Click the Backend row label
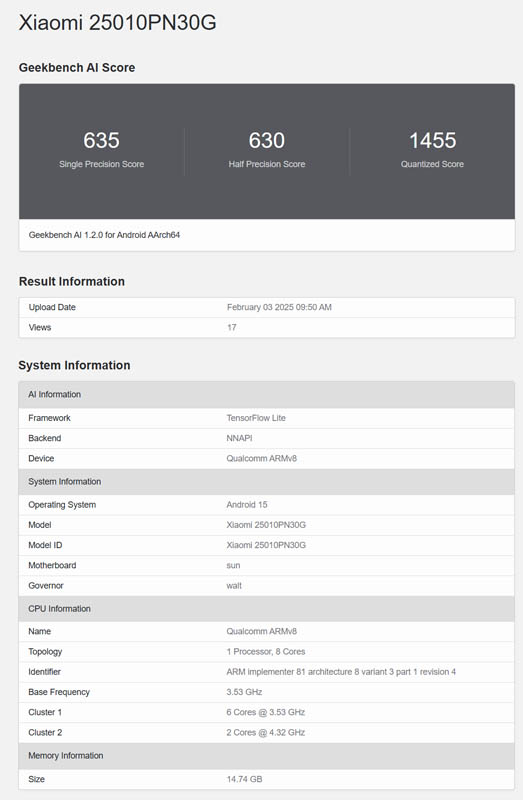523x800 pixels. click(44, 438)
